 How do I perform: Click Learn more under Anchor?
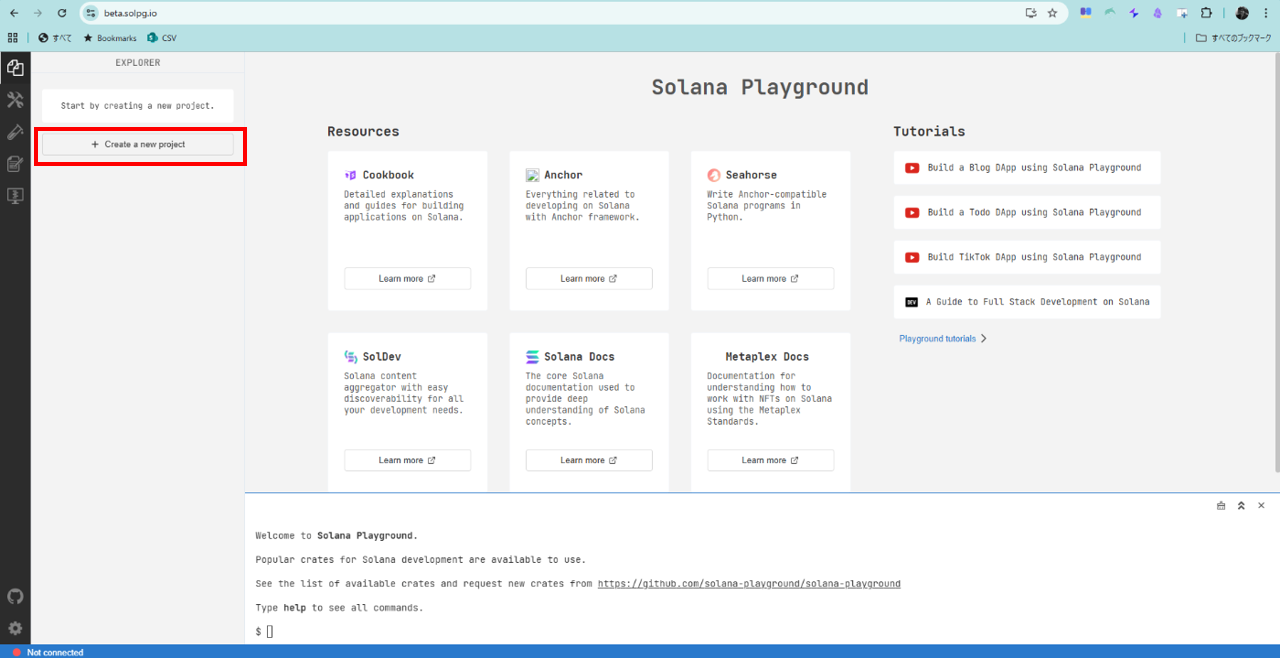click(x=589, y=279)
